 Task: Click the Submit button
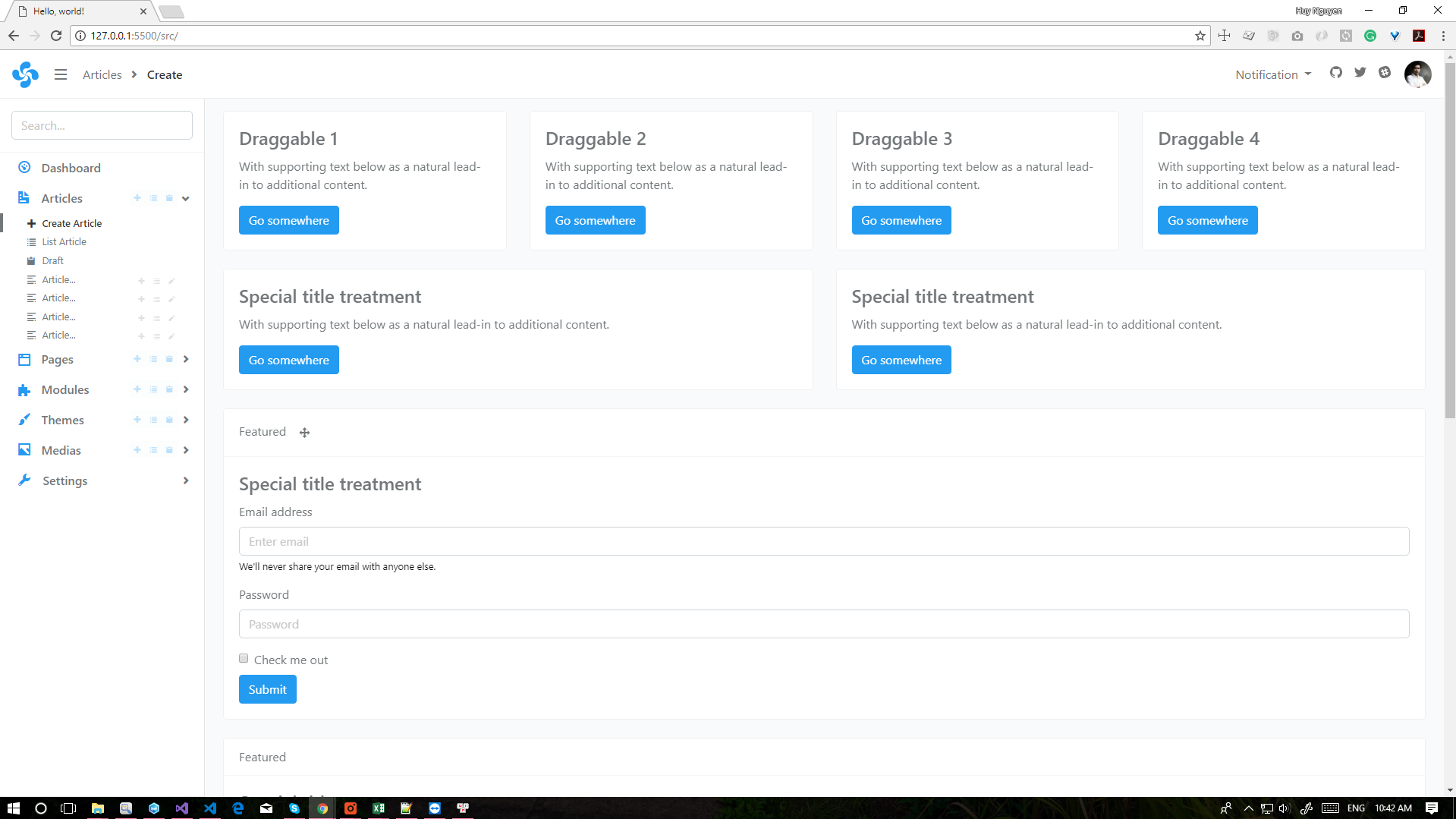(x=268, y=689)
